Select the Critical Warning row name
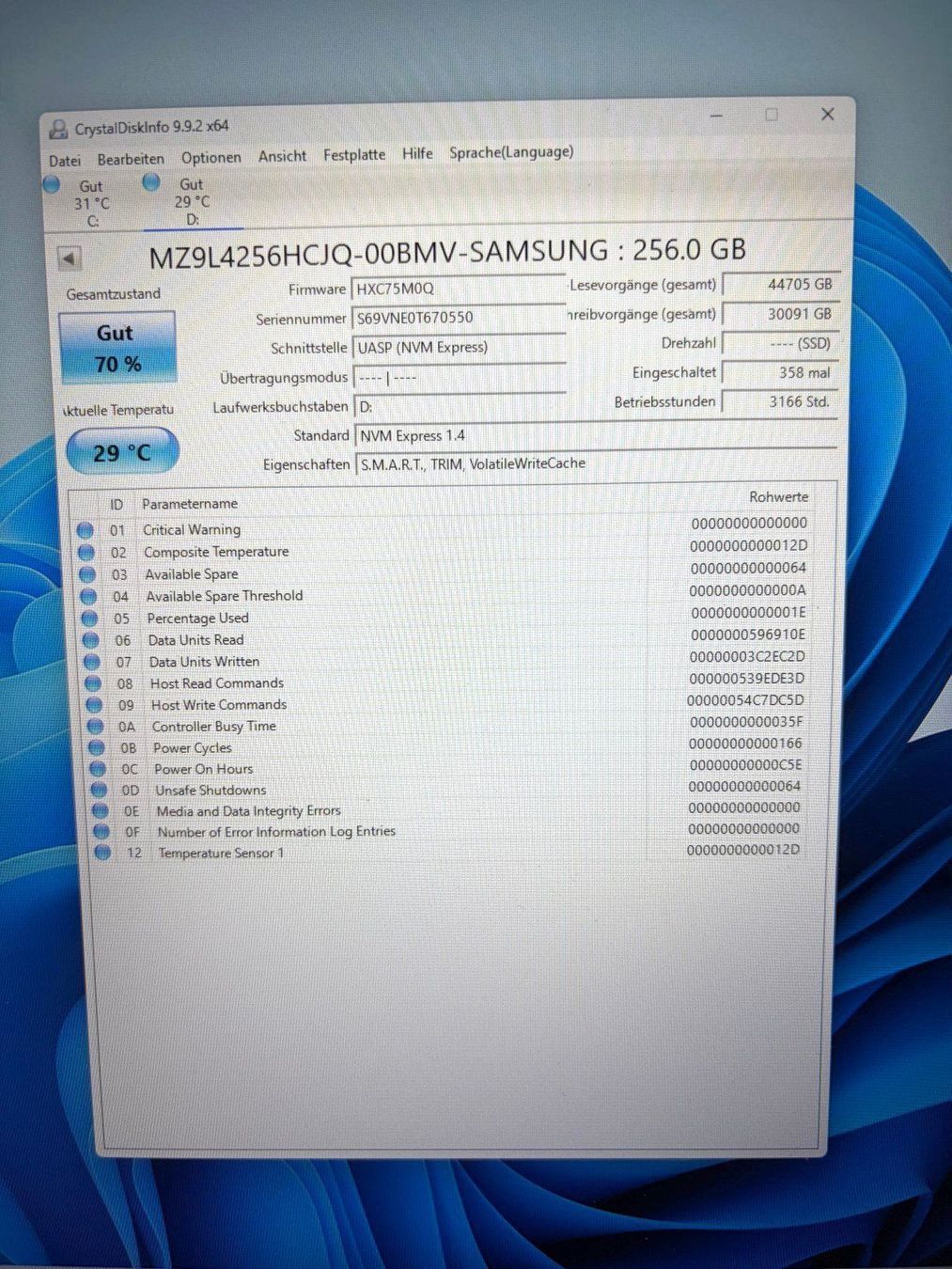 pyautogui.click(x=192, y=529)
